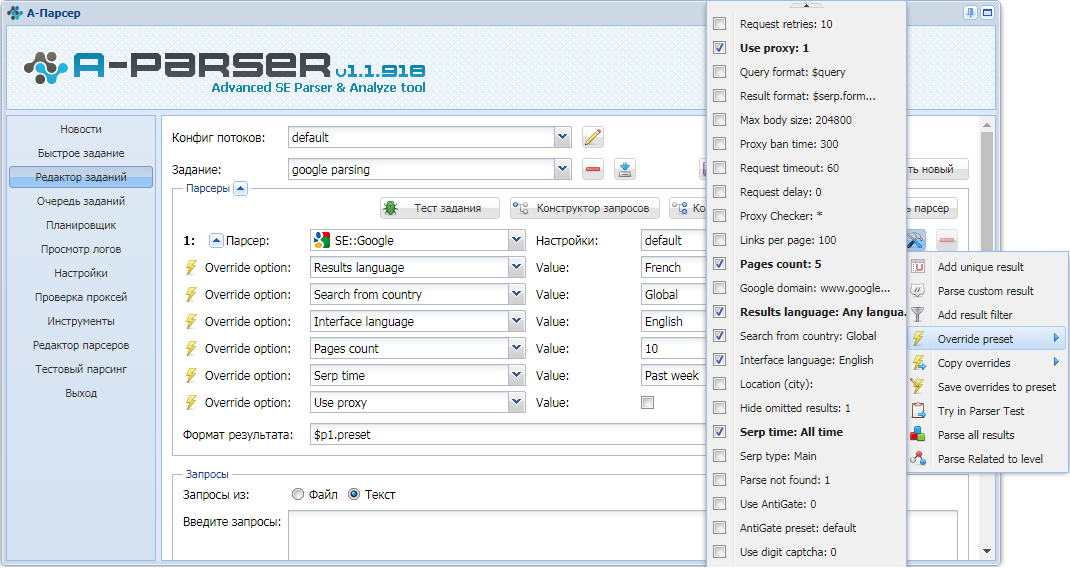Click lightning icon of Pages count override
The width and height of the screenshot is (1070, 568).
click(x=191, y=348)
